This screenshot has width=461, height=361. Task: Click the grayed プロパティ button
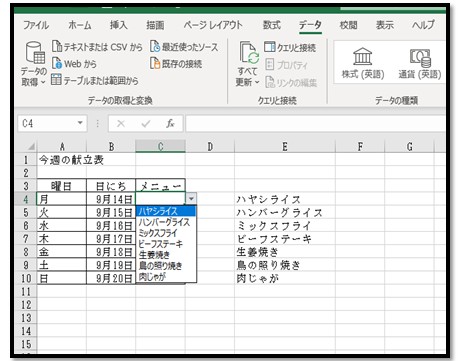(x=286, y=65)
